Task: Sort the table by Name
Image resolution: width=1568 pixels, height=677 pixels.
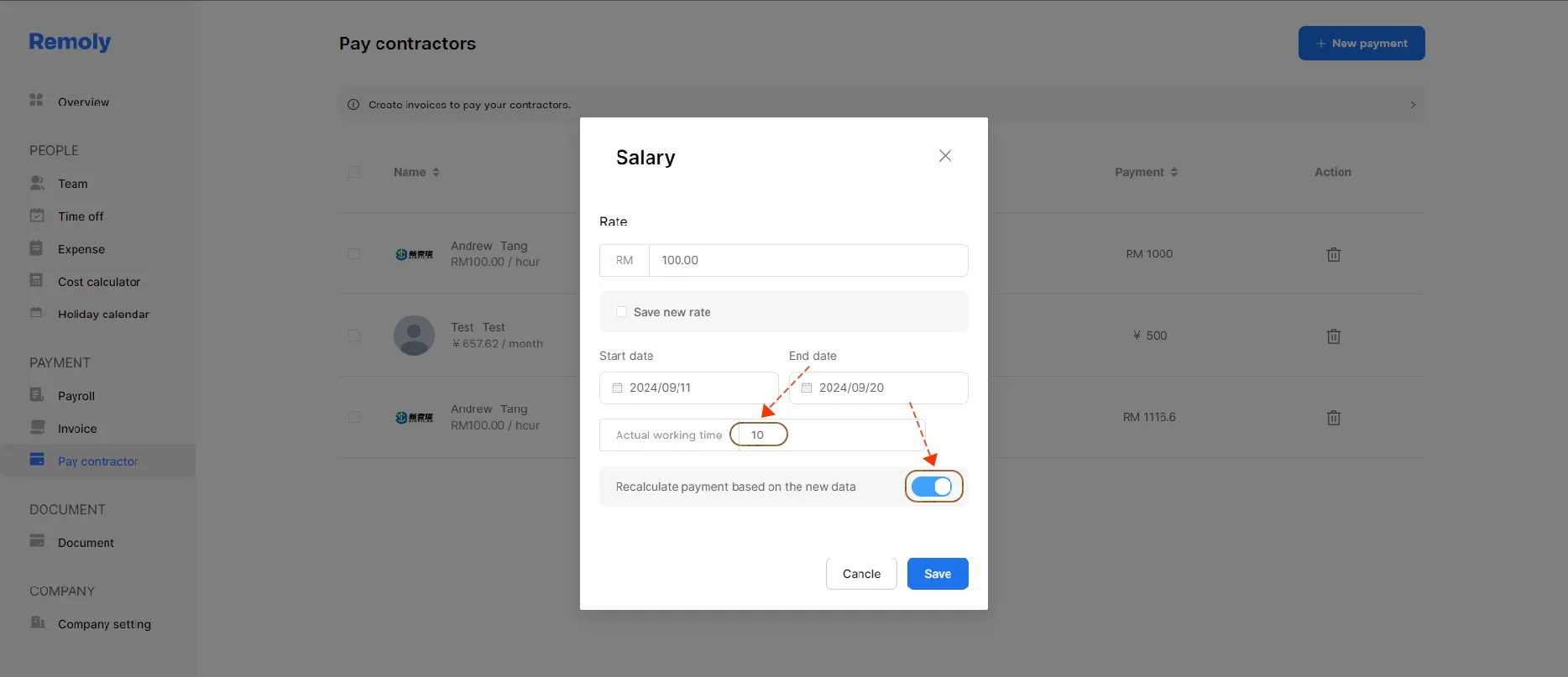Action: click(416, 172)
